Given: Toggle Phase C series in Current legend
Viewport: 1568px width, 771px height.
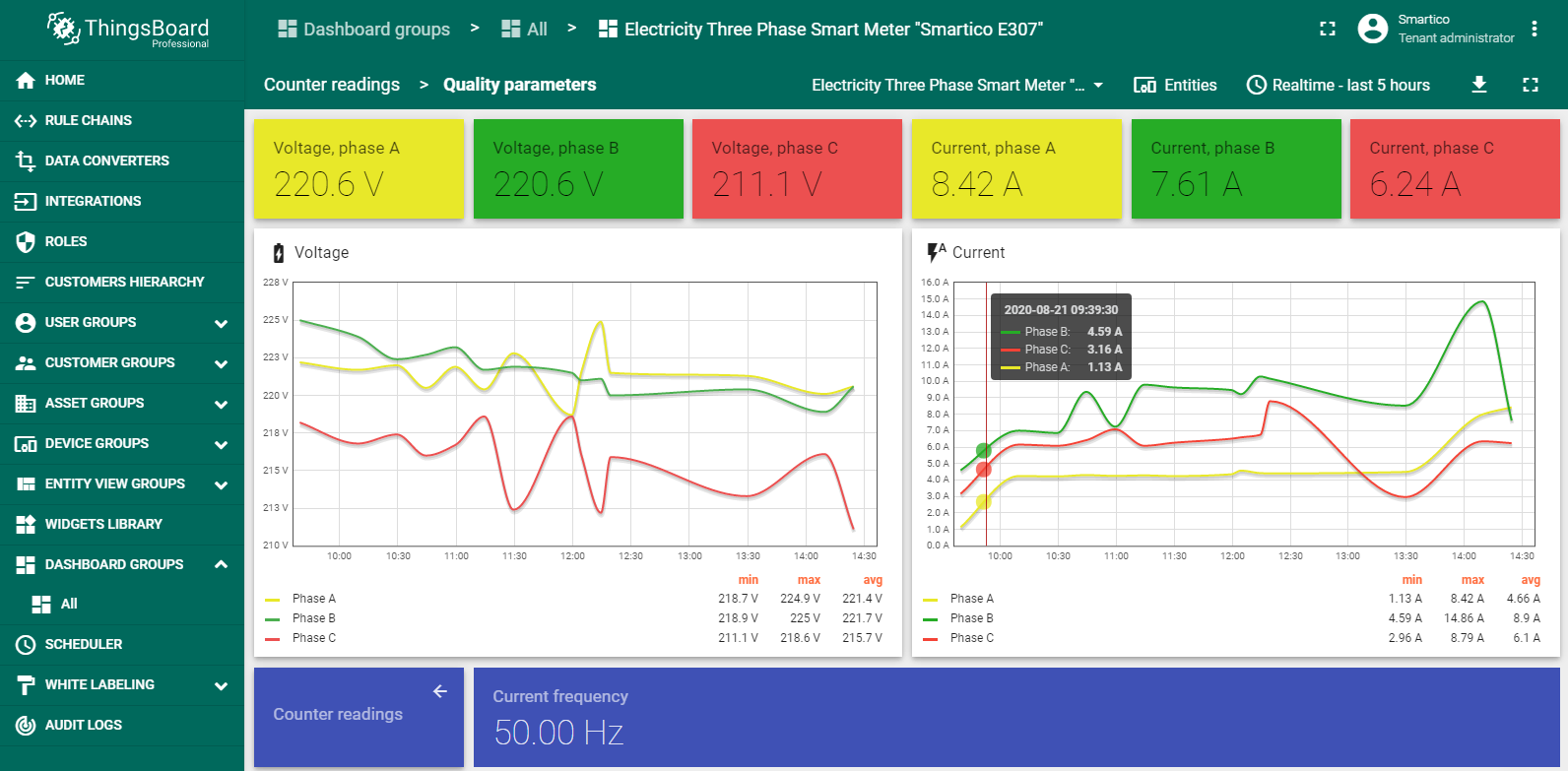Looking at the screenshot, I should pyautogui.click(x=971, y=638).
